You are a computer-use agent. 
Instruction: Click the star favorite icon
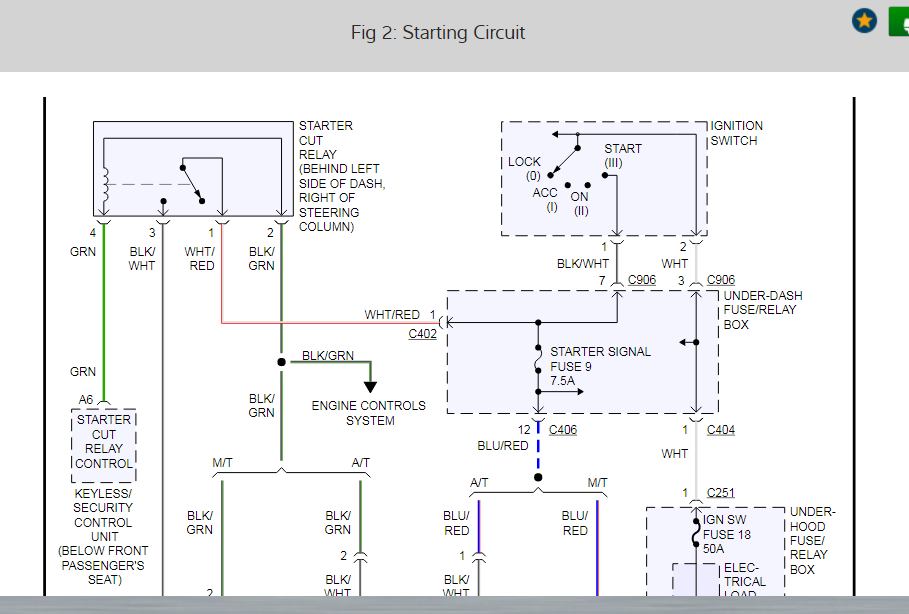[x=864, y=21]
